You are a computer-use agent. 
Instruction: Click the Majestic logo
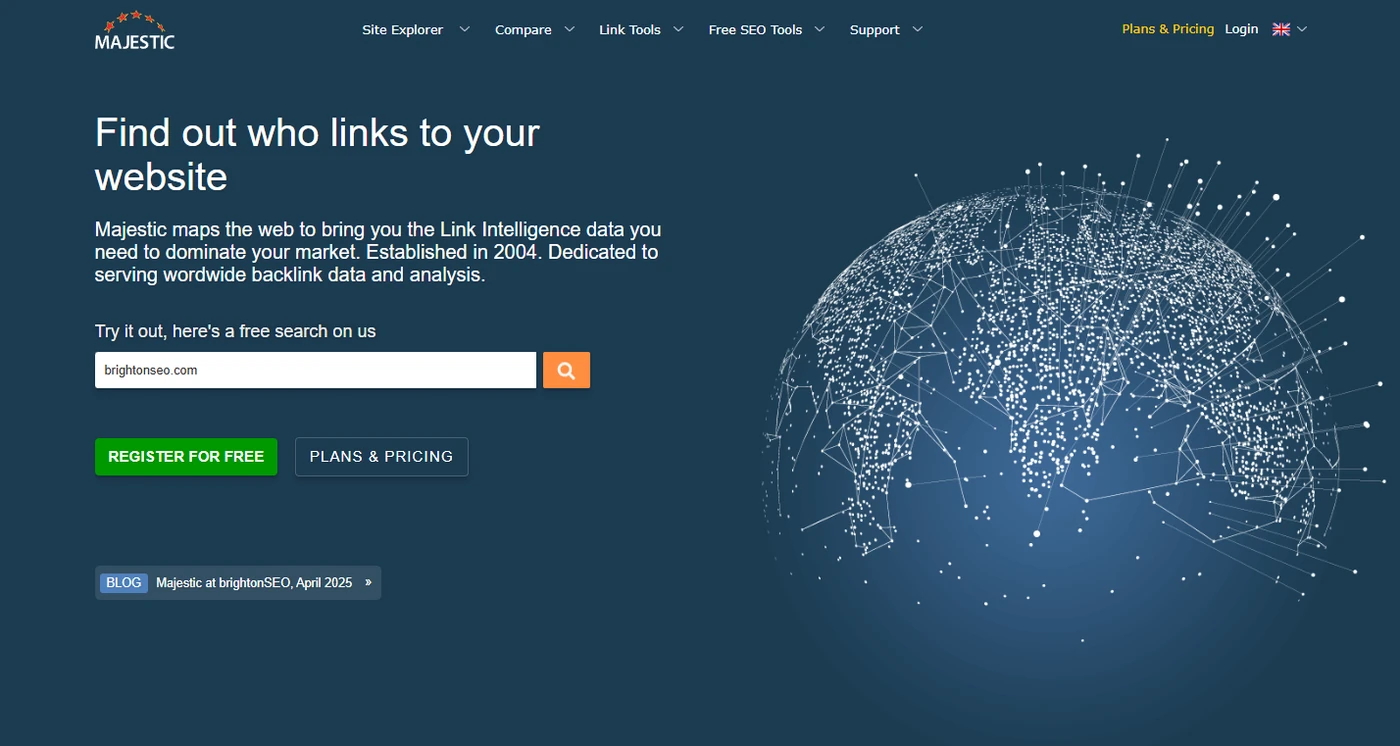(x=135, y=30)
